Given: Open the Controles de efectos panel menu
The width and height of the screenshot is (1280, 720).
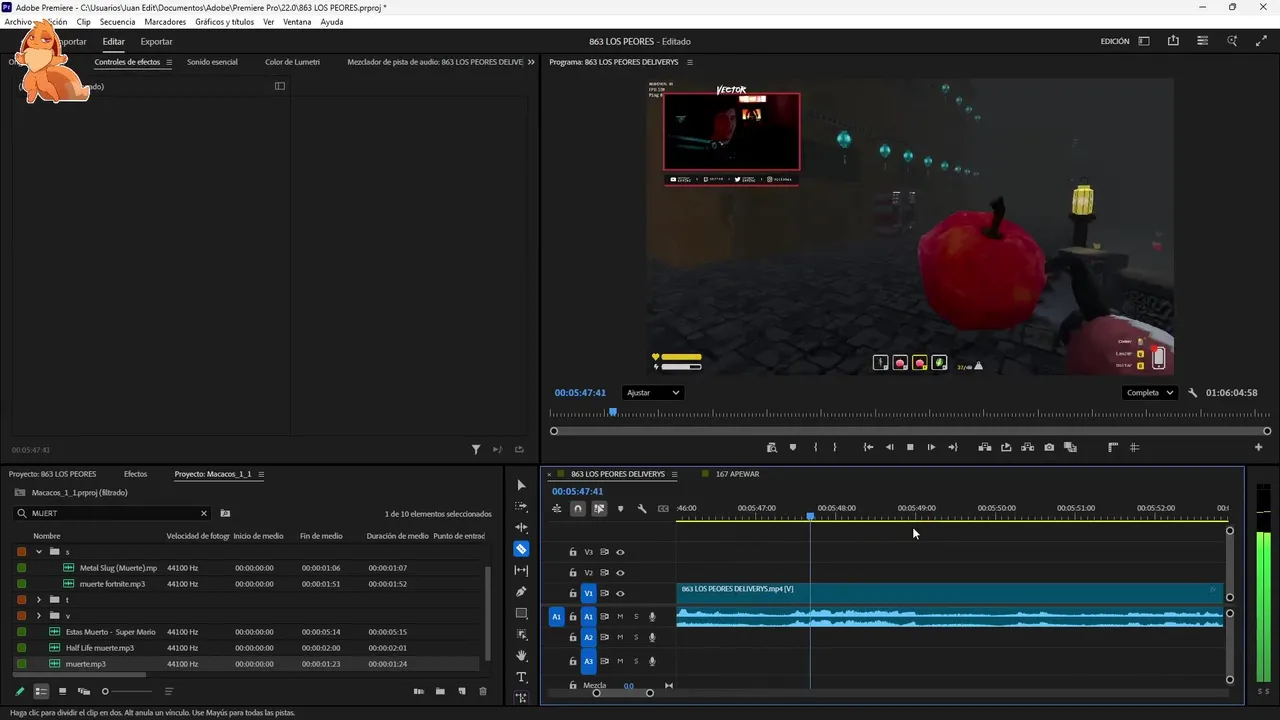Looking at the screenshot, I should 169,62.
